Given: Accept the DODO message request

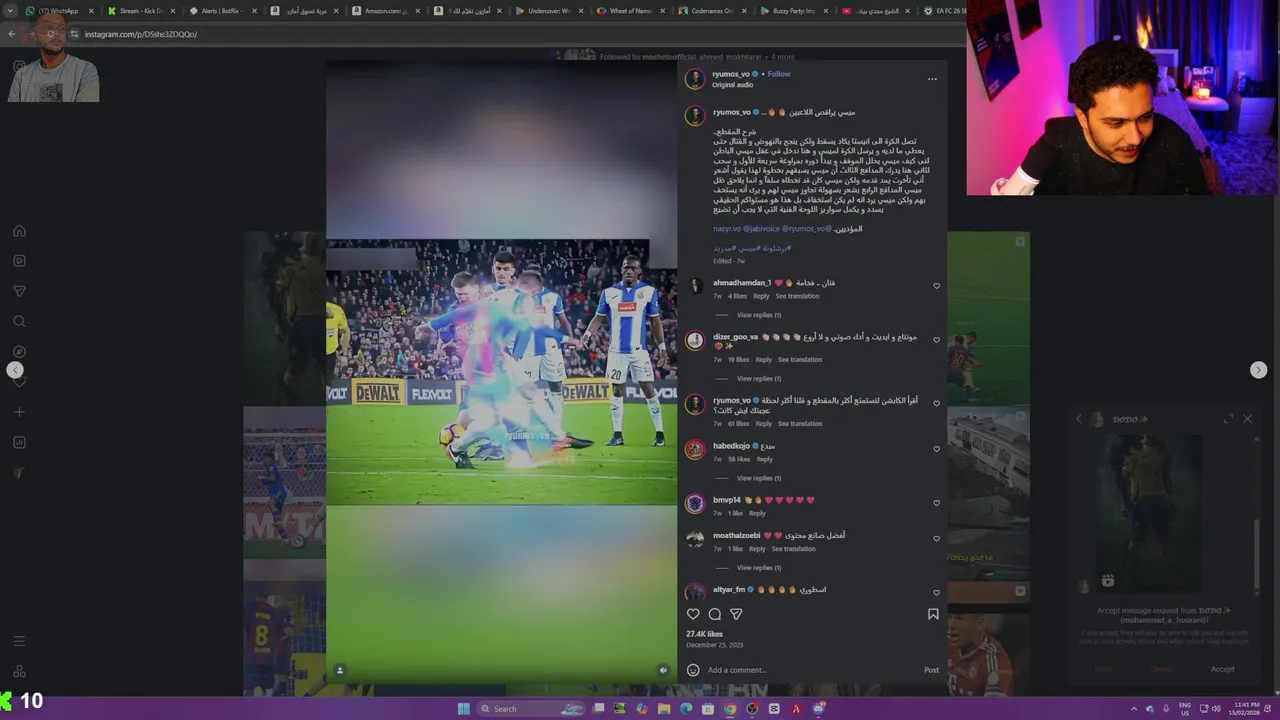Looking at the screenshot, I should click(1222, 669).
